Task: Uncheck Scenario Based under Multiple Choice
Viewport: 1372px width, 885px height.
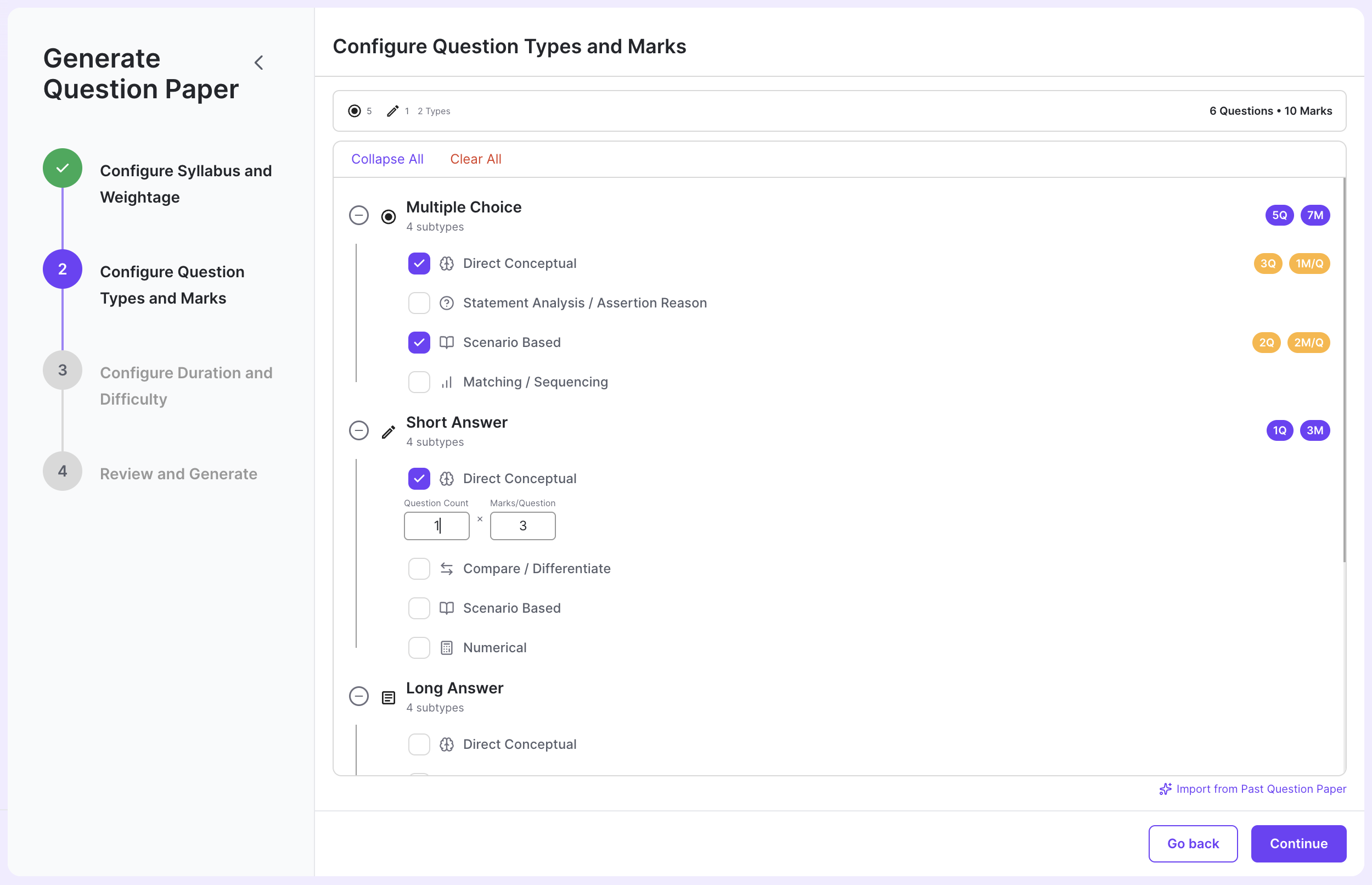Action: [419, 342]
